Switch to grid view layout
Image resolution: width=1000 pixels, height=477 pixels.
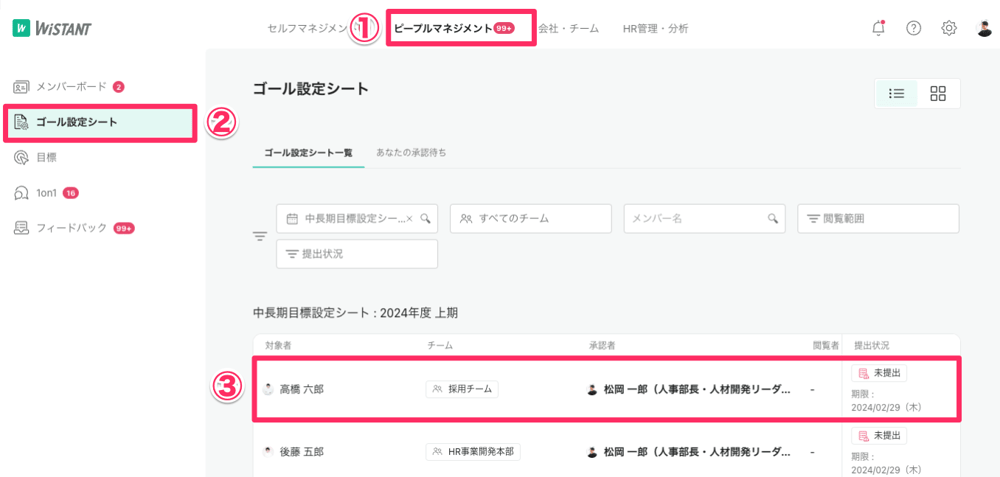point(938,93)
